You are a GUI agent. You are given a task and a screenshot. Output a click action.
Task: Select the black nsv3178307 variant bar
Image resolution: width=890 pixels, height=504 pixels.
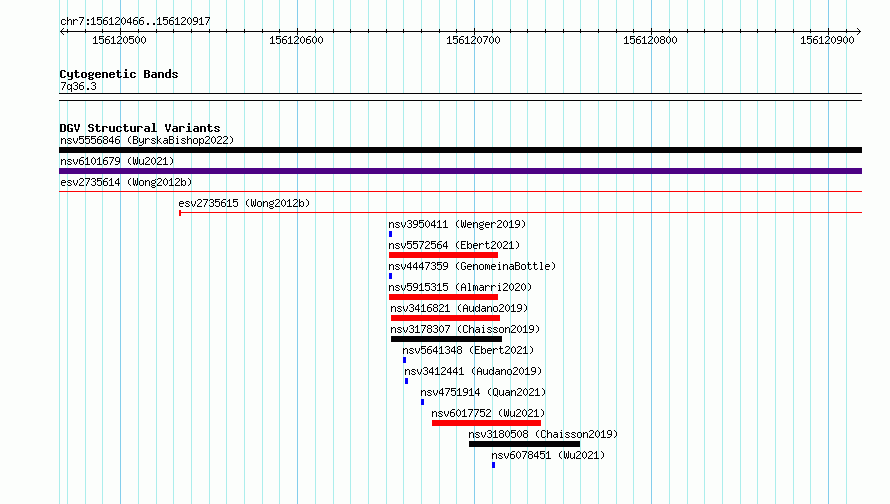click(447, 339)
